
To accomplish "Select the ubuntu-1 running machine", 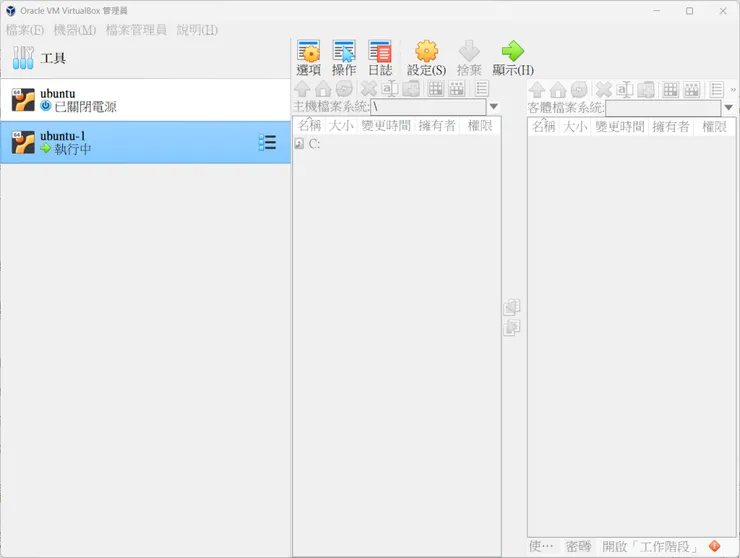I will tap(145, 142).
